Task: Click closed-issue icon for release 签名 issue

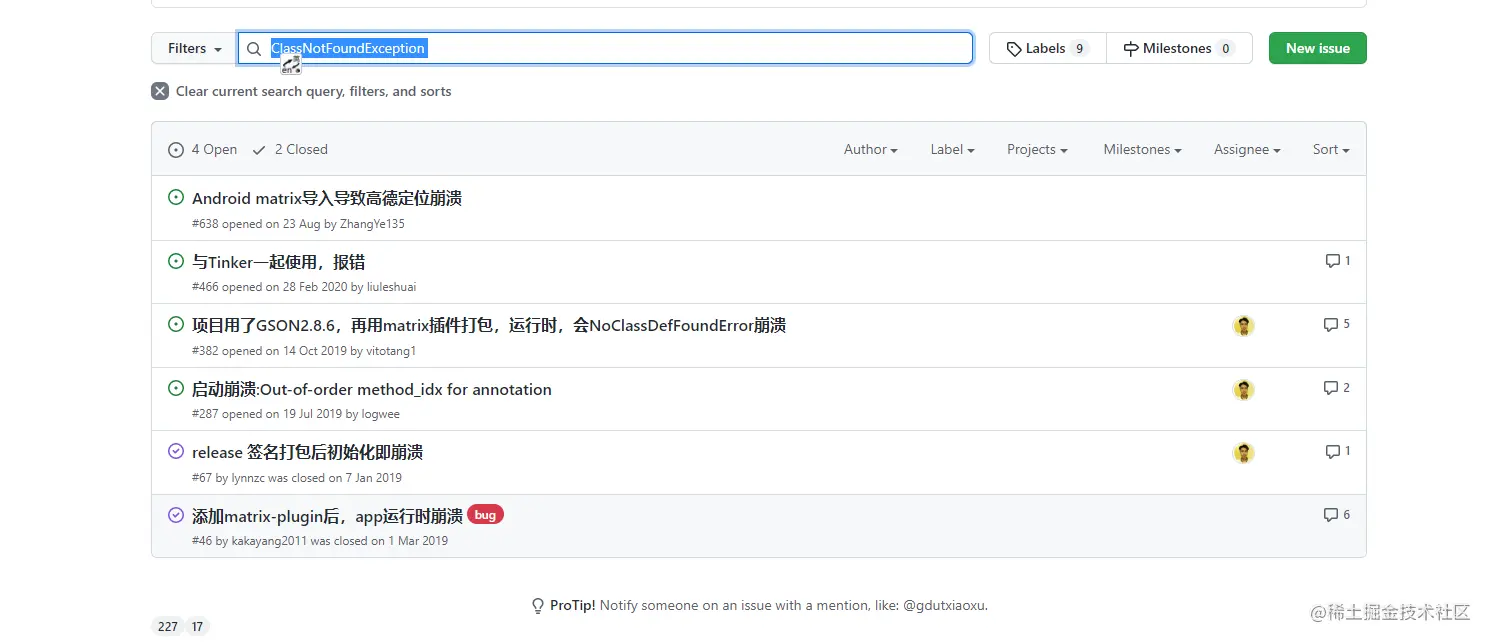Action: tap(176, 451)
